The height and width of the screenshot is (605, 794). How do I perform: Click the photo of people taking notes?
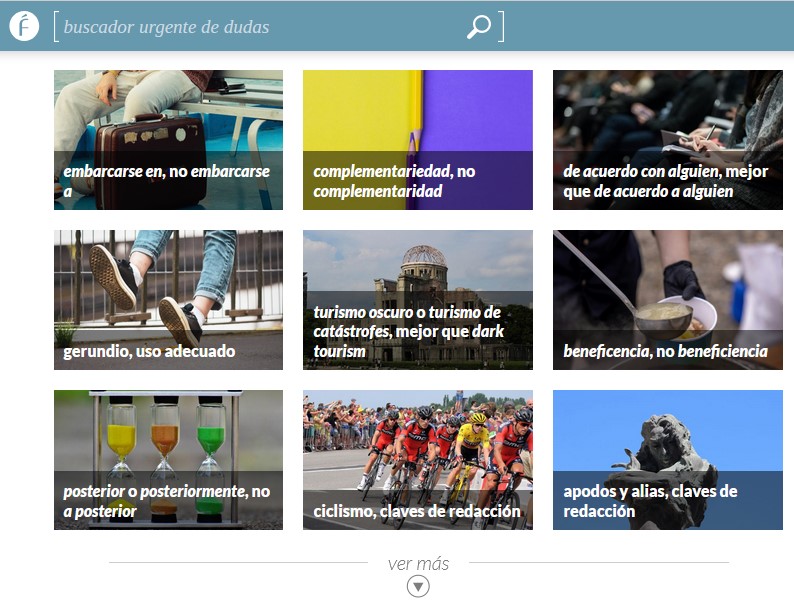[x=667, y=110]
